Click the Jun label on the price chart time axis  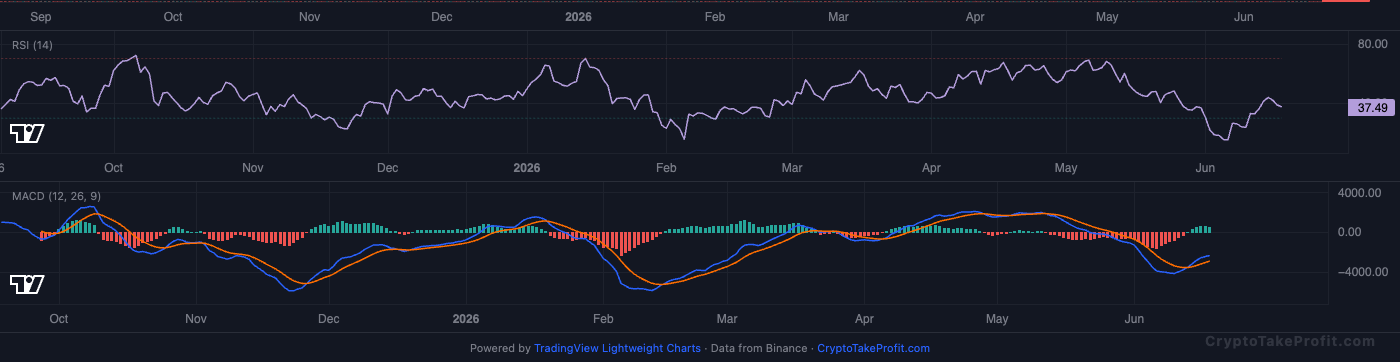(x=1245, y=17)
